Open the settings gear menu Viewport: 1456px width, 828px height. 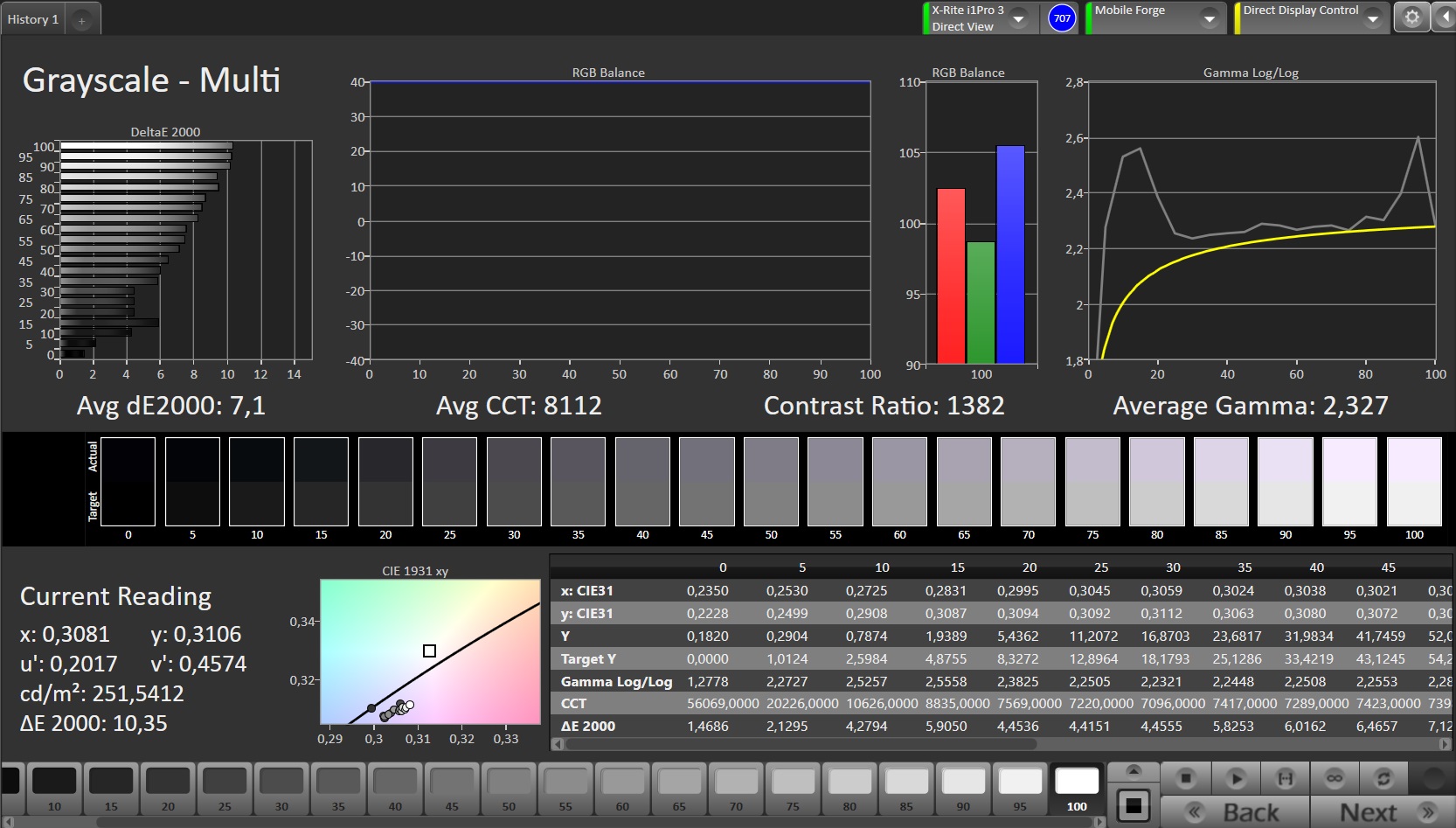click(x=1411, y=17)
